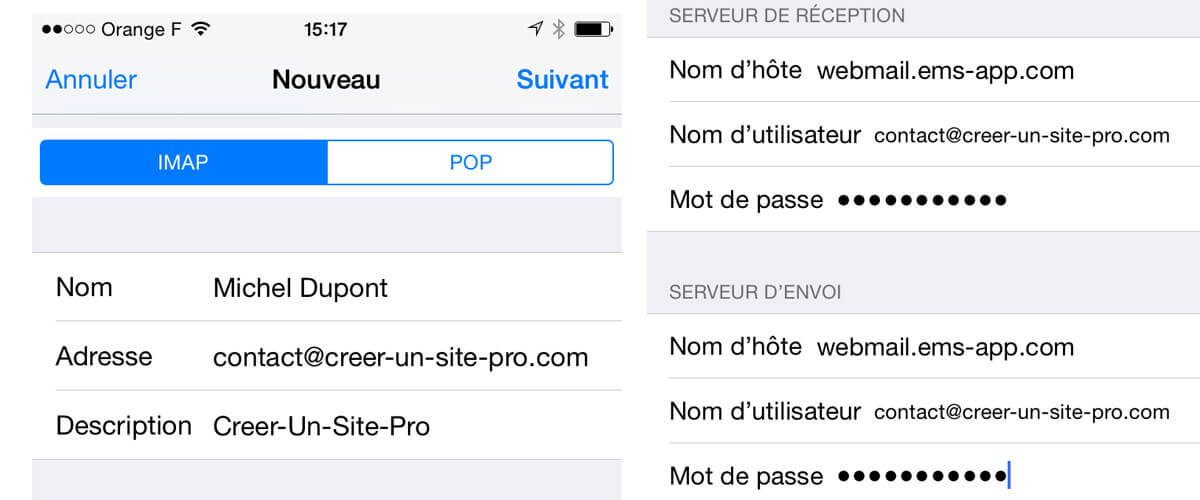Tap the Orange F carrier label

click(142, 29)
